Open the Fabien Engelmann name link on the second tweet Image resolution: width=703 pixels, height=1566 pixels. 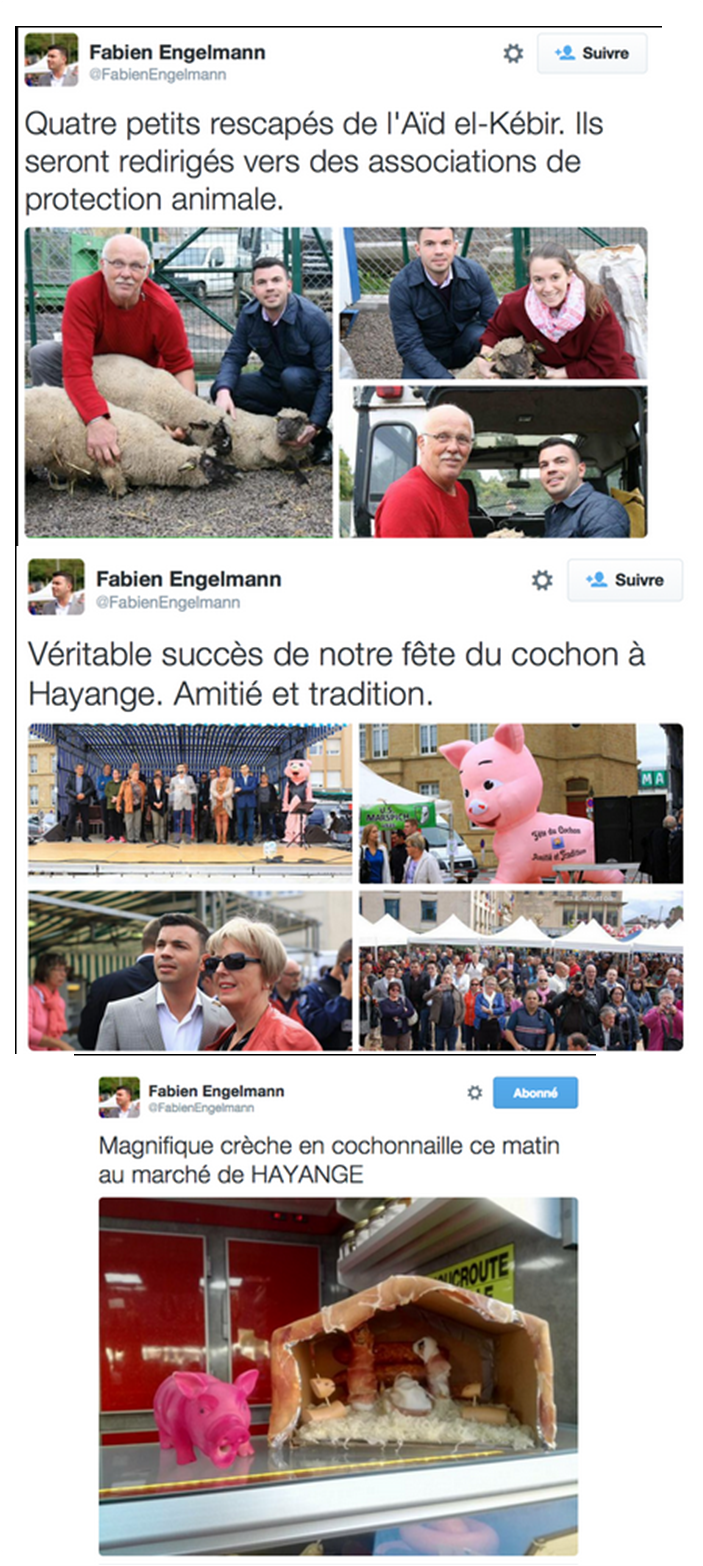click(189, 579)
